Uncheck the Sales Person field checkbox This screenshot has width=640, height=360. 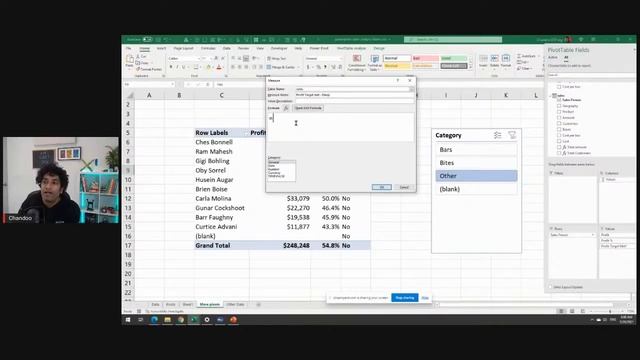(559, 100)
